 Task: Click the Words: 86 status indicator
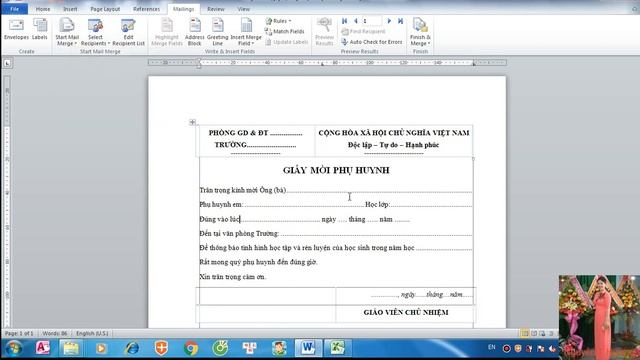[55, 333]
